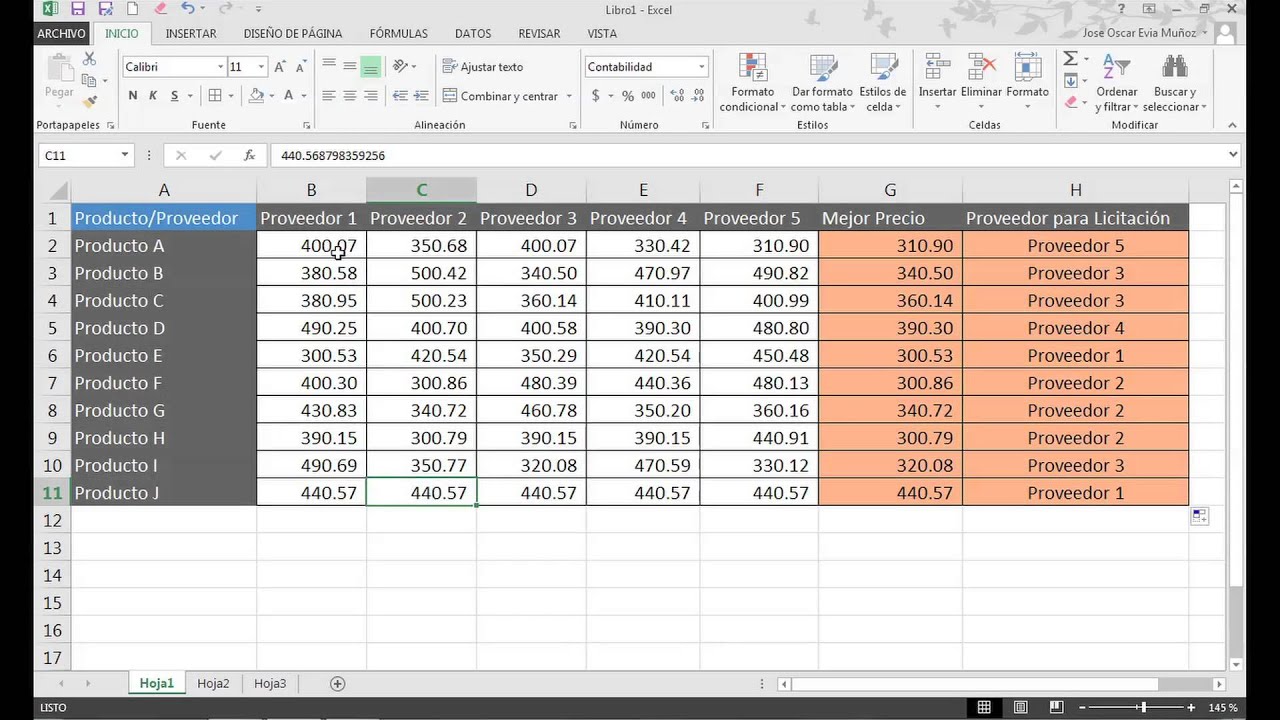This screenshot has height=720, width=1280.
Task: Toggle bold N formatting
Action: (x=133, y=96)
